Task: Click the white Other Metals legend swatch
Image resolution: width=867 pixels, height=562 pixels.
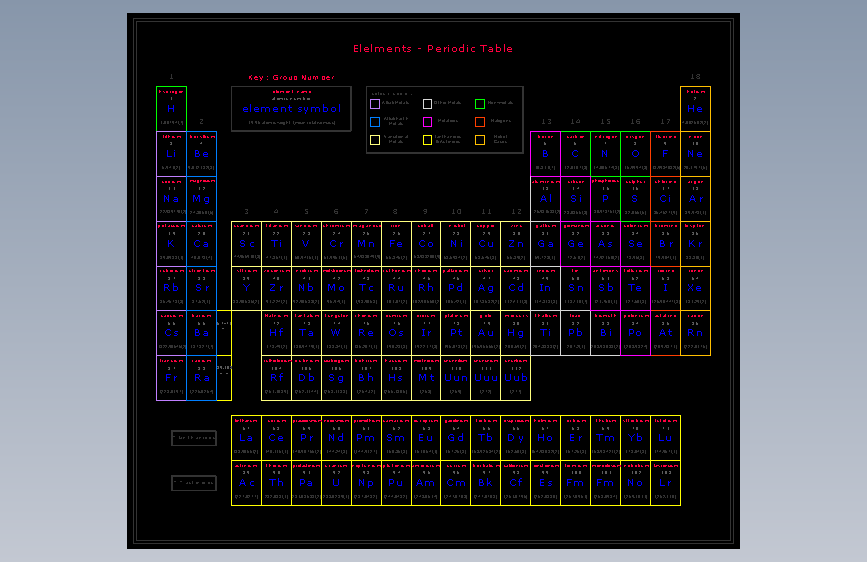Action: 427,104
